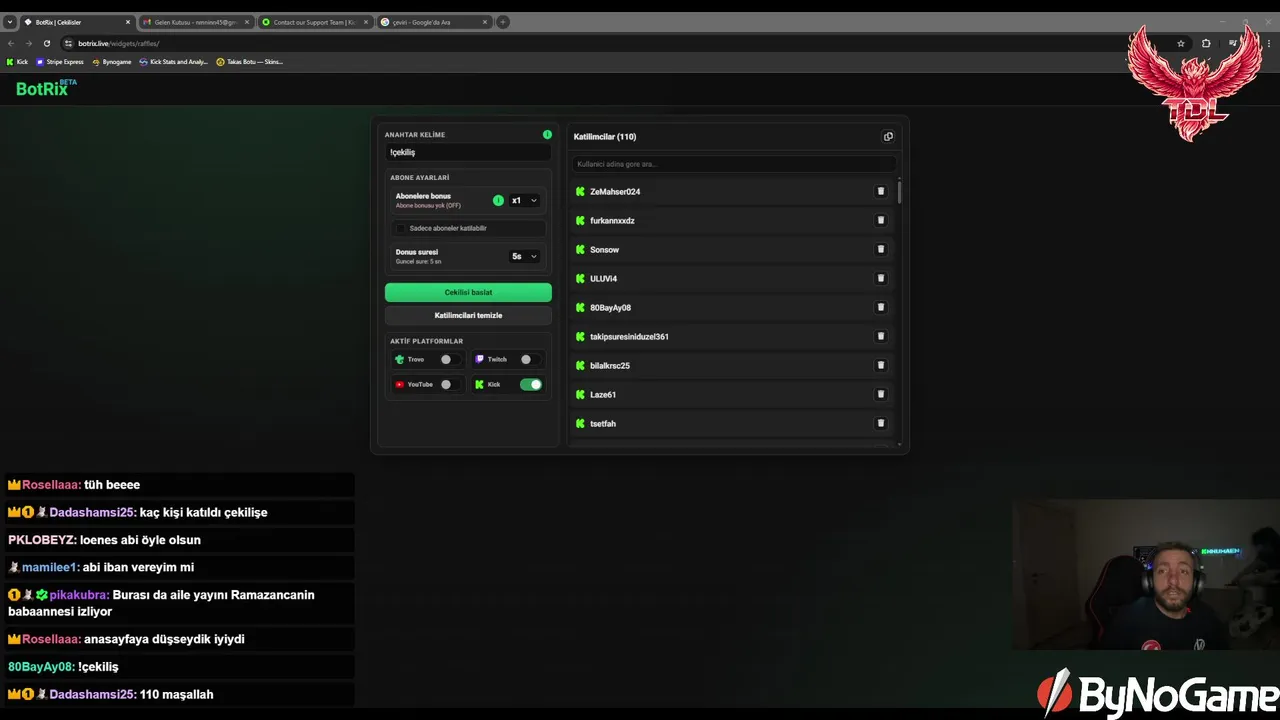The height and width of the screenshot is (720, 1280).
Task: Open the Bynogame bookmark
Action: pyautogui.click(x=112, y=62)
